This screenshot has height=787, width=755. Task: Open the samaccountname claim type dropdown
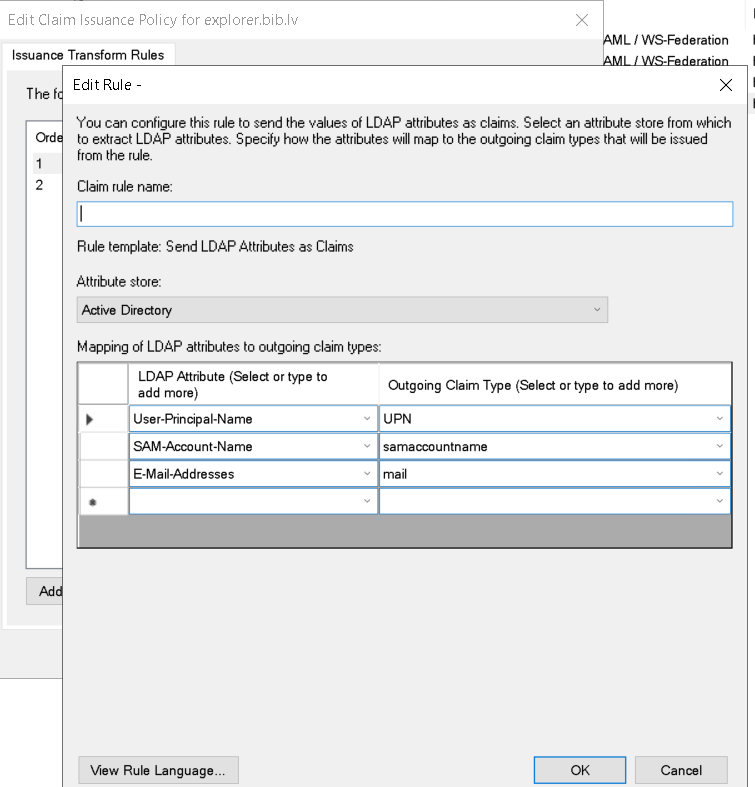click(719, 446)
